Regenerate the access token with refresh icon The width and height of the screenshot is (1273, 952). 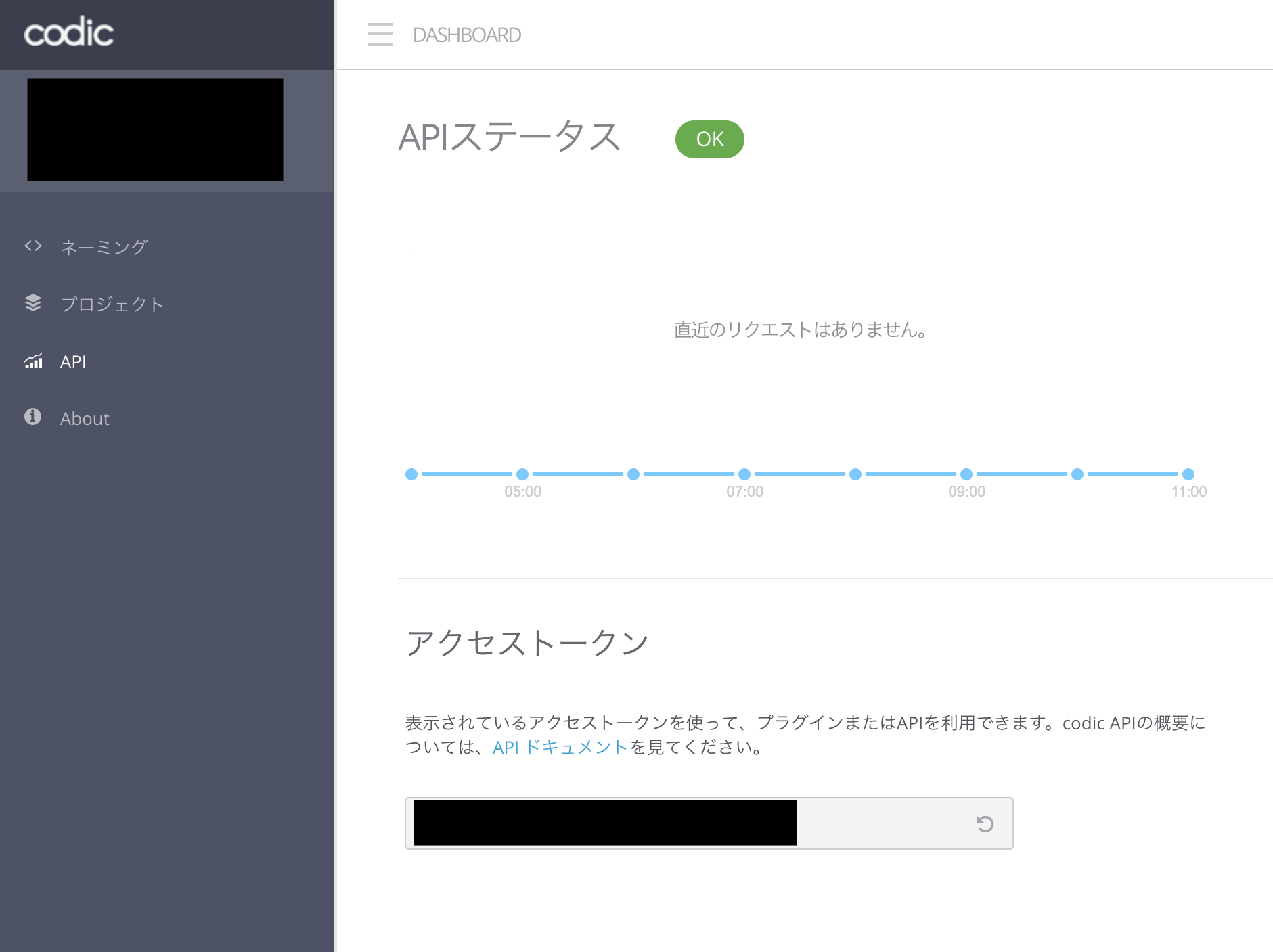(985, 823)
